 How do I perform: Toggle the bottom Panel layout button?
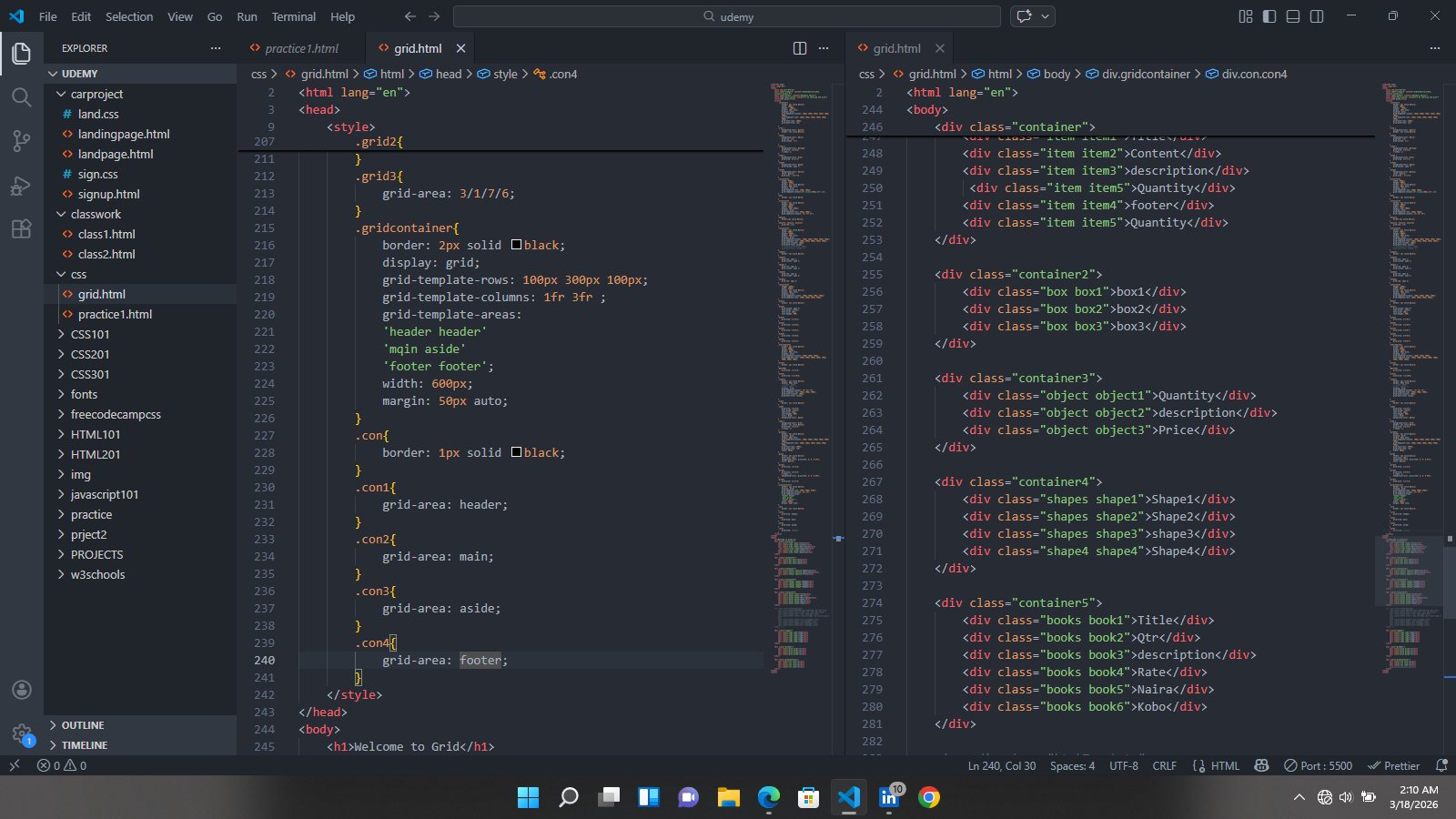coord(1293,16)
